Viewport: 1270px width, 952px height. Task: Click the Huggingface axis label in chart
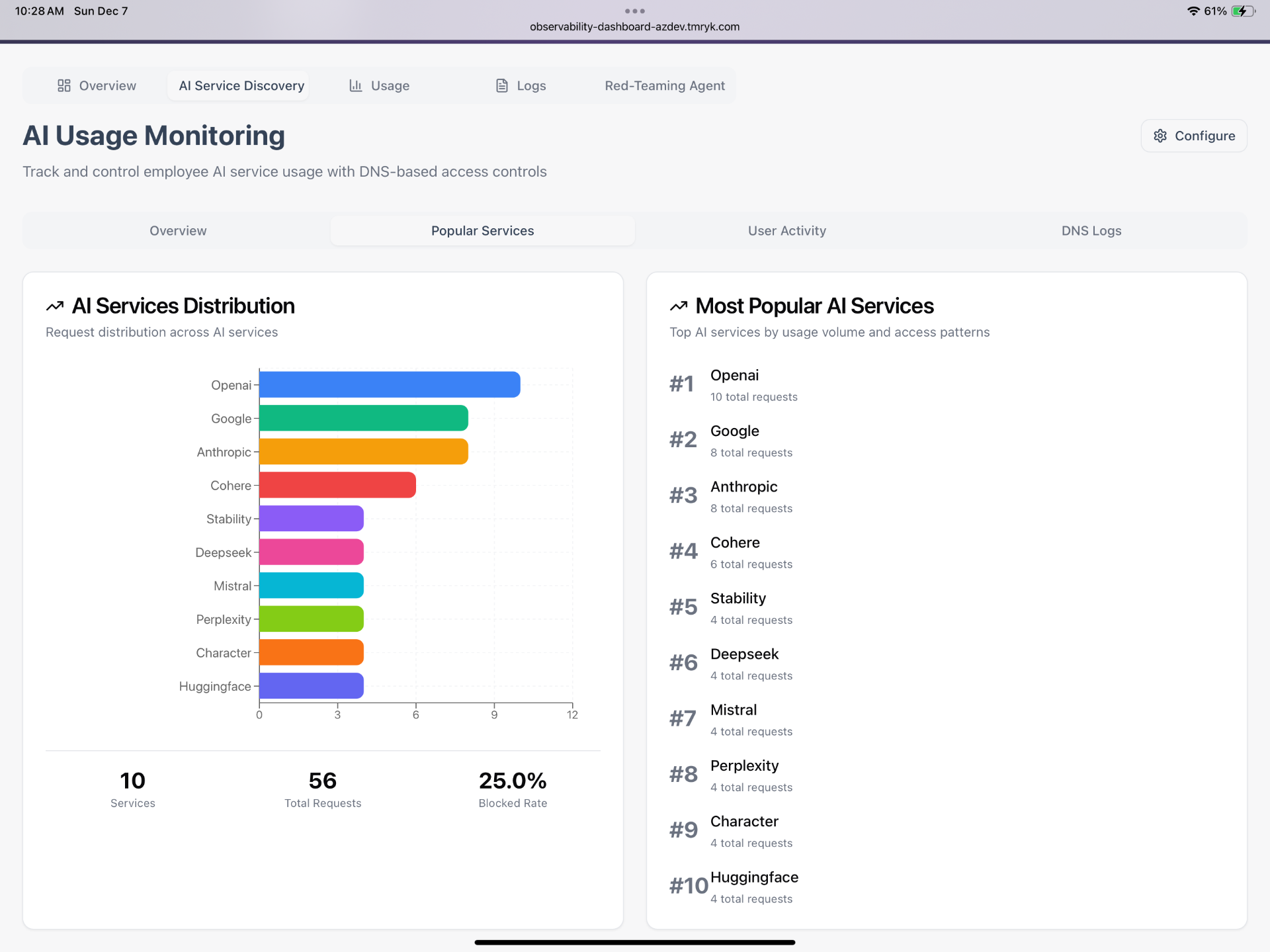(x=215, y=687)
